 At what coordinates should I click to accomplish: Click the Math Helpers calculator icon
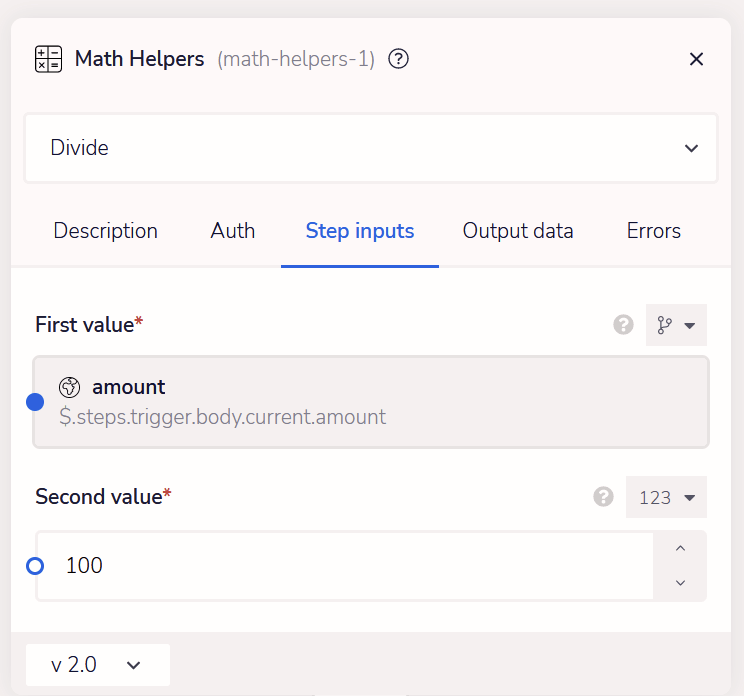pyautogui.click(x=48, y=59)
